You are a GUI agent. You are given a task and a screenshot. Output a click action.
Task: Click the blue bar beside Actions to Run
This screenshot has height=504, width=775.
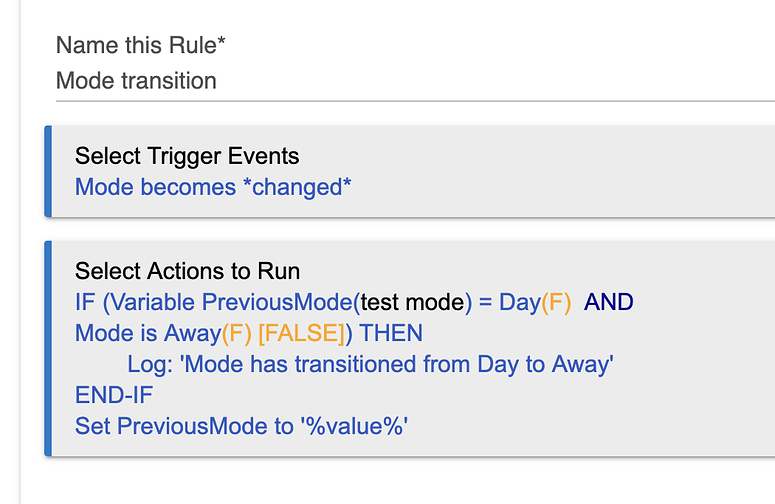[48, 349]
